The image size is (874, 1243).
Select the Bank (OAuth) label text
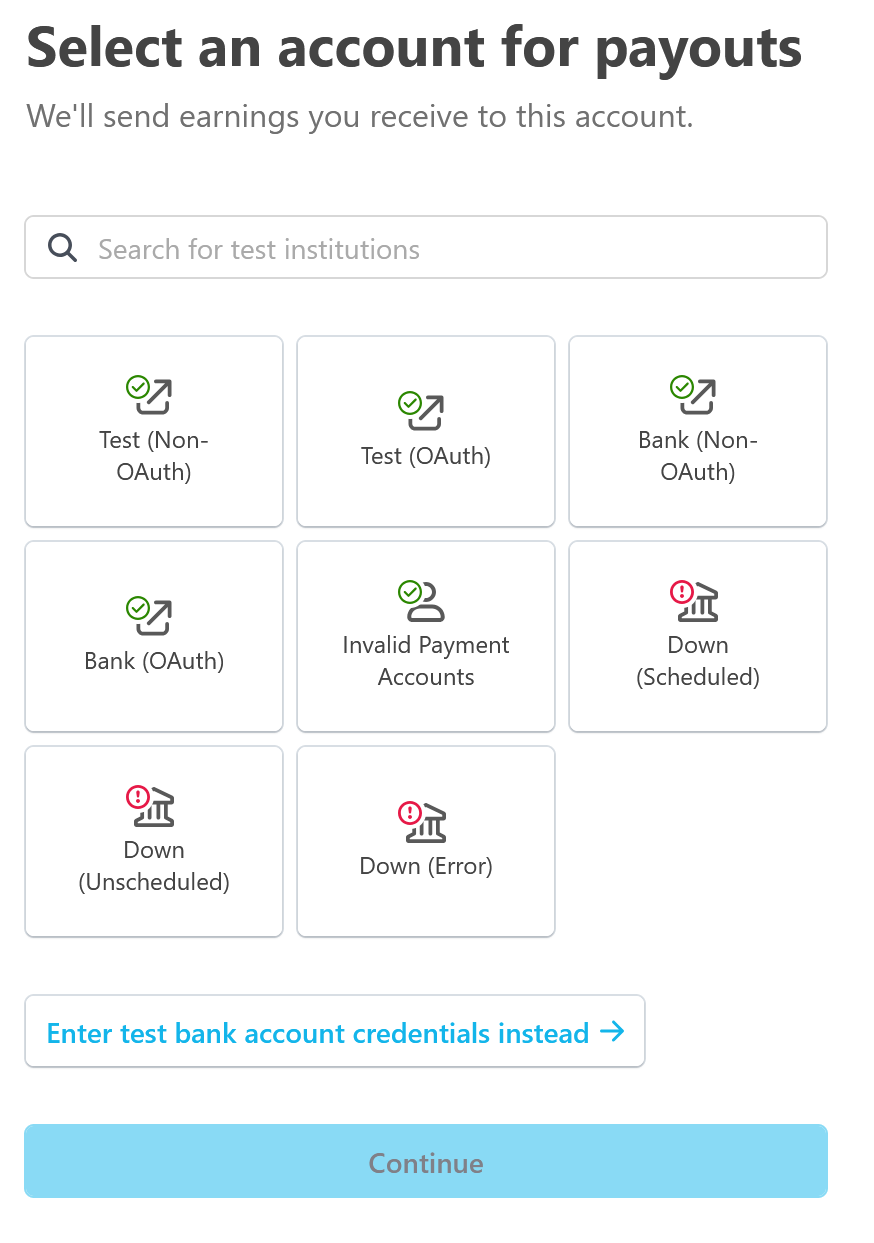[x=154, y=661]
